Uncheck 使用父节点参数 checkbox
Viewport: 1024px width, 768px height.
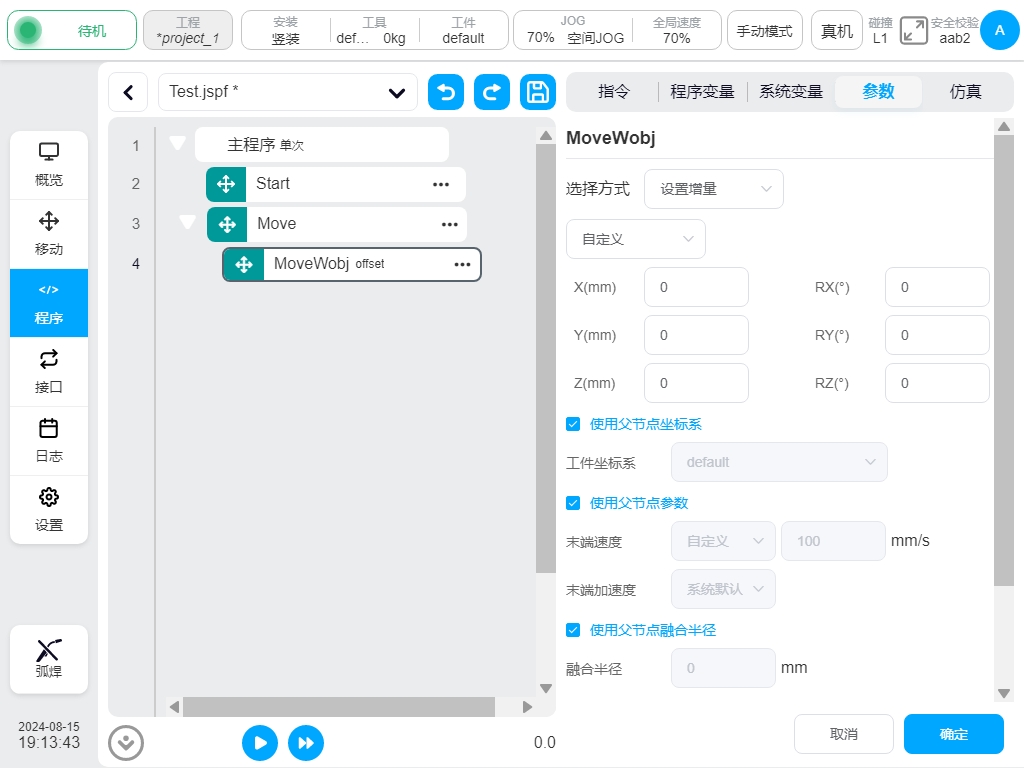click(x=573, y=503)
